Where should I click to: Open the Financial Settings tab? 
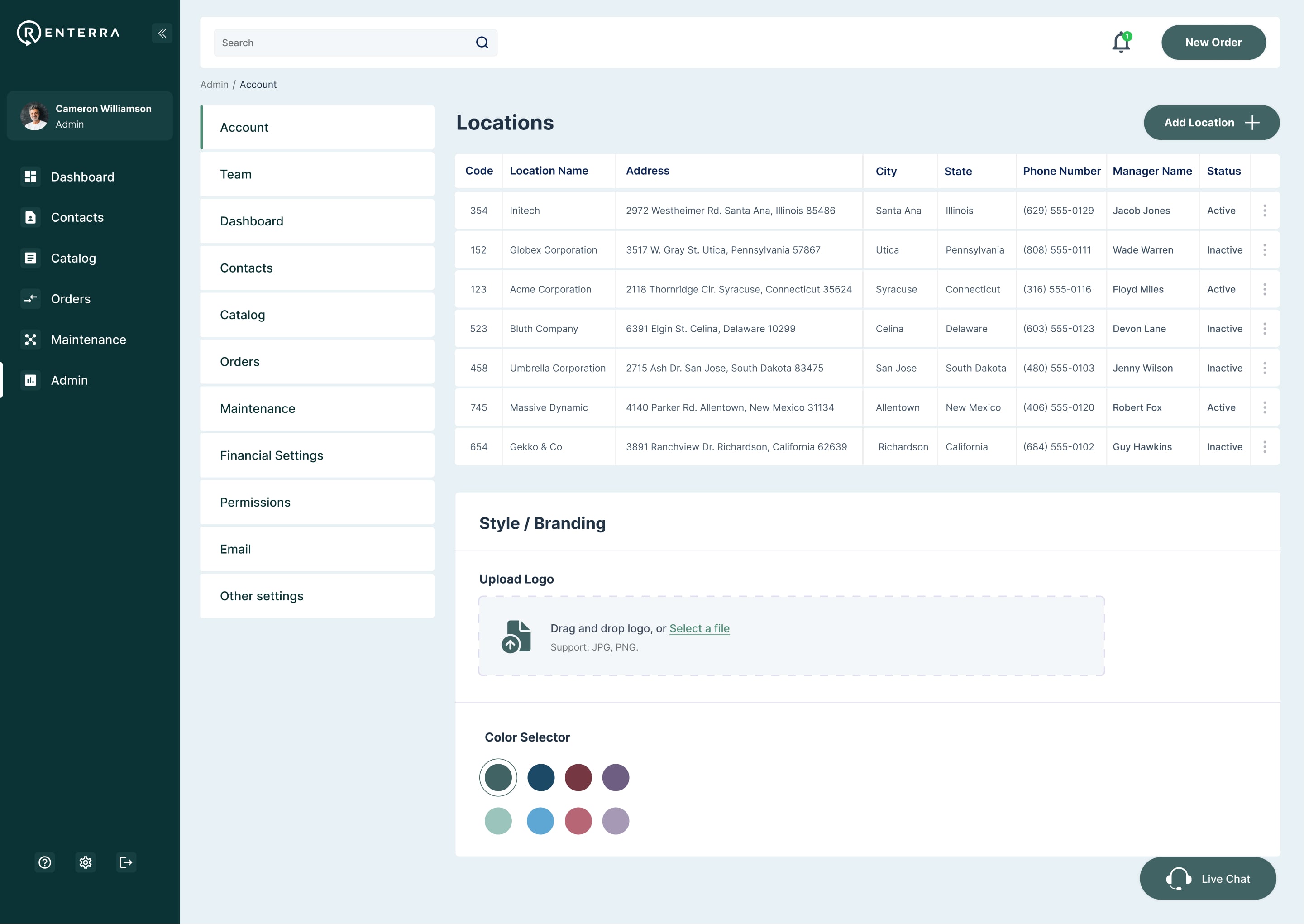[x=317, y=456]
